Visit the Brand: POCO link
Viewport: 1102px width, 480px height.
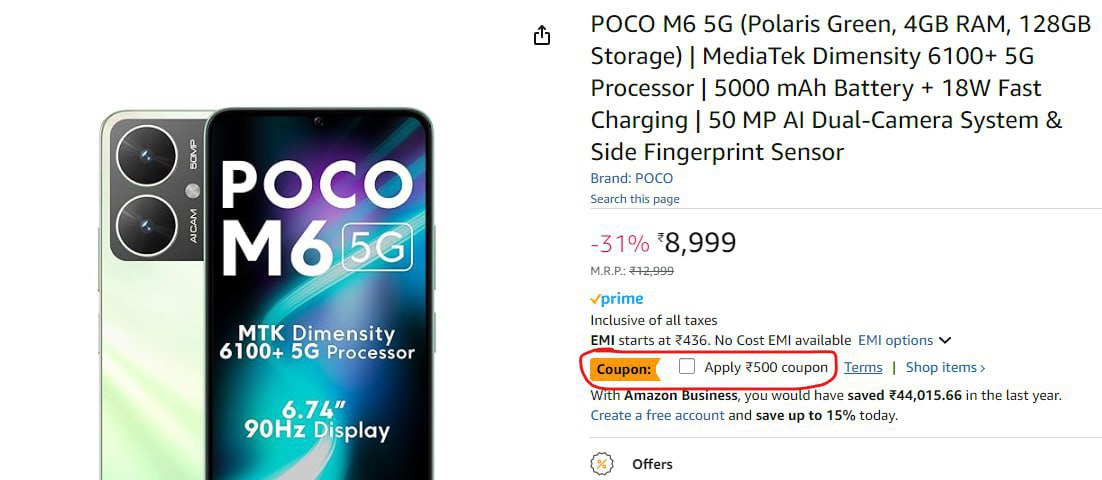coord(631,178)
